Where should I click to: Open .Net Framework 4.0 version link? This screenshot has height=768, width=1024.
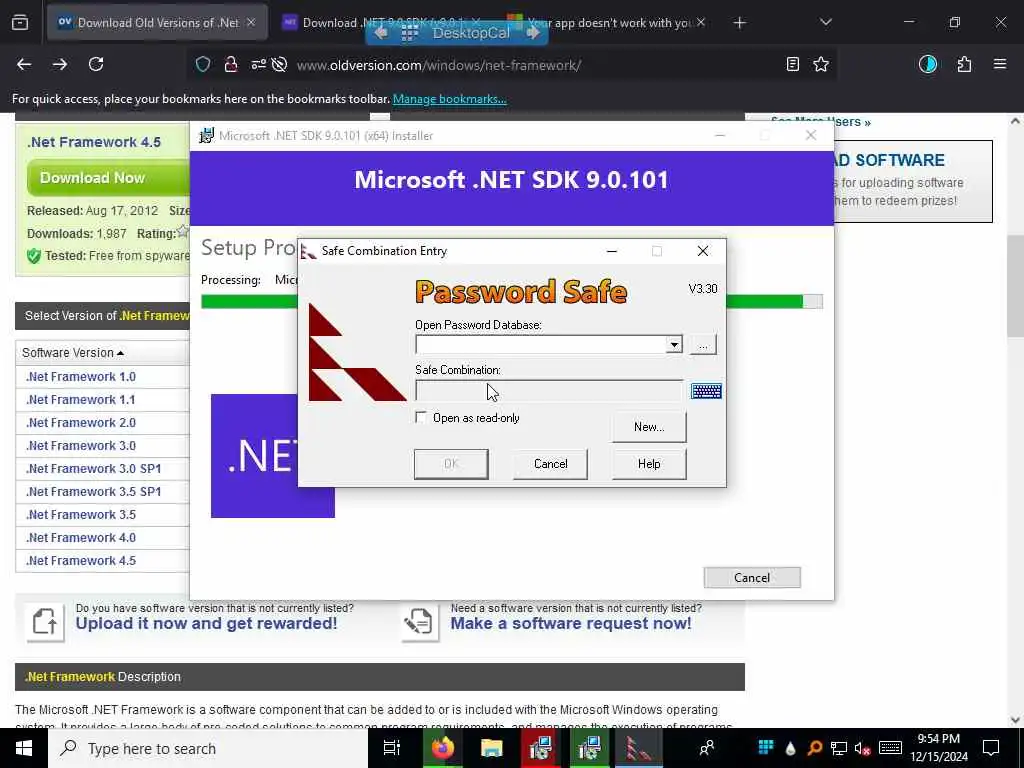(x=81, y=537)
